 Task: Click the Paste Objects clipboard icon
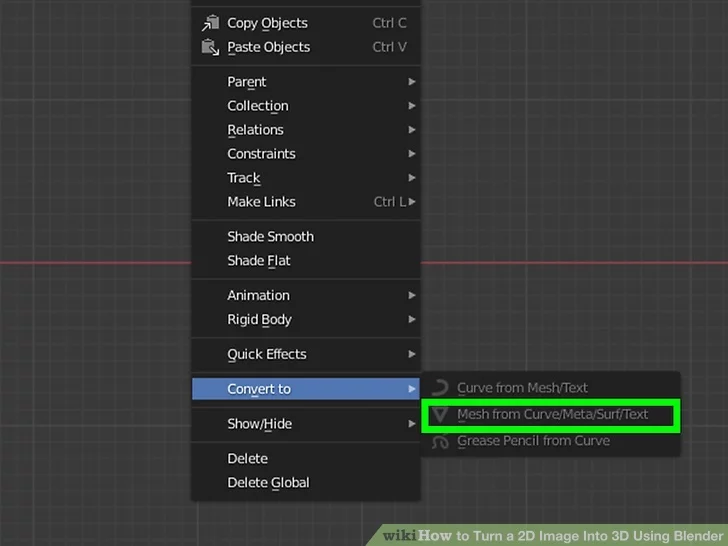coord(209,47)
